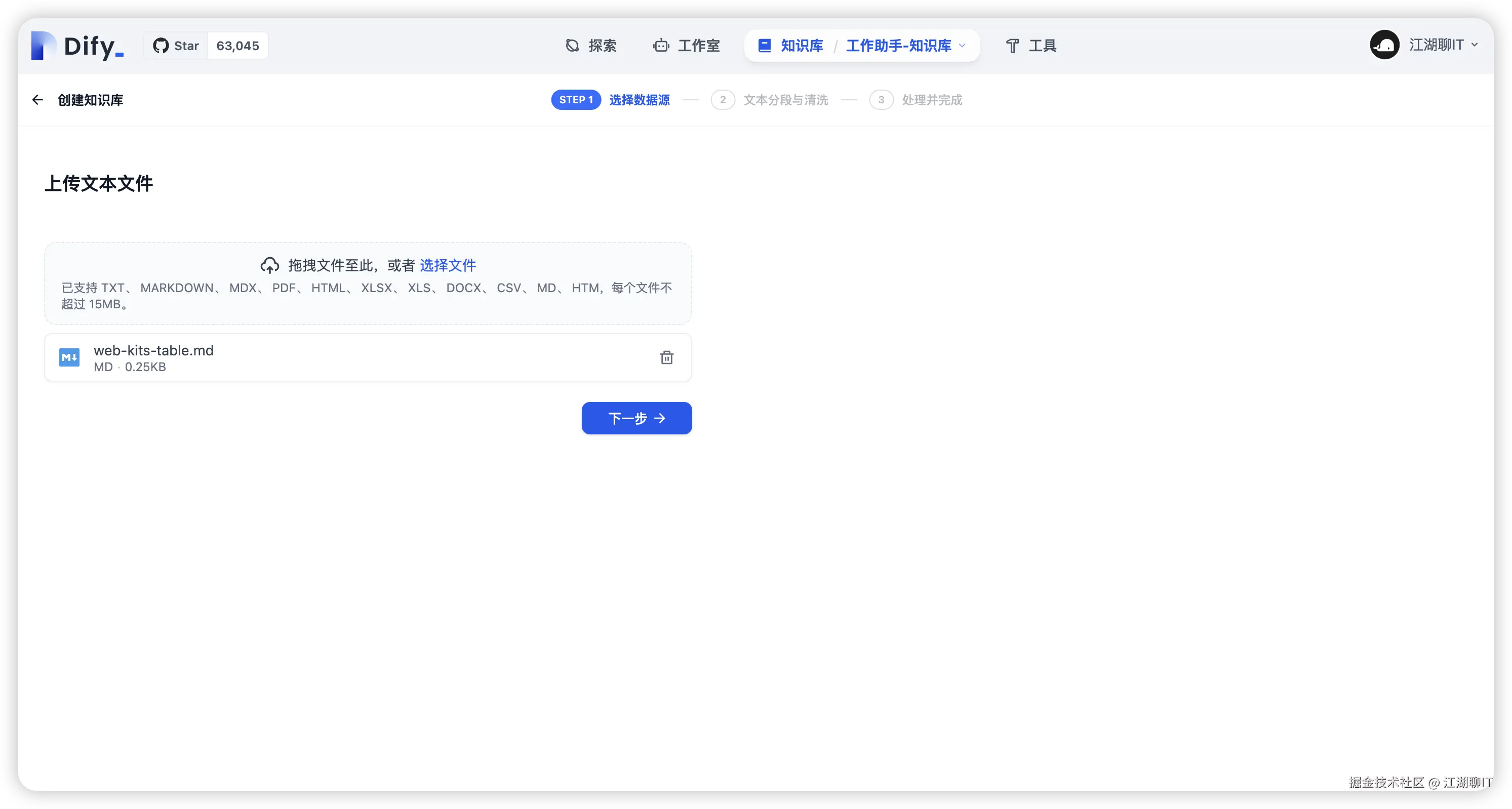Open file picker via 选择文件 link
The height and width of the screenshot is (809, 1512).
click(x=447, y=265)
